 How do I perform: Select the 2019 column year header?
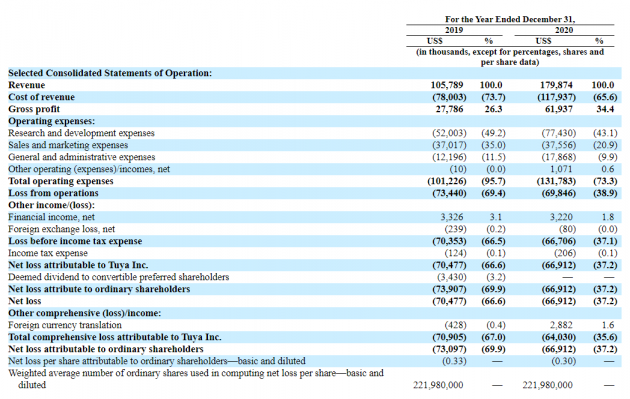tap(454, 30)
